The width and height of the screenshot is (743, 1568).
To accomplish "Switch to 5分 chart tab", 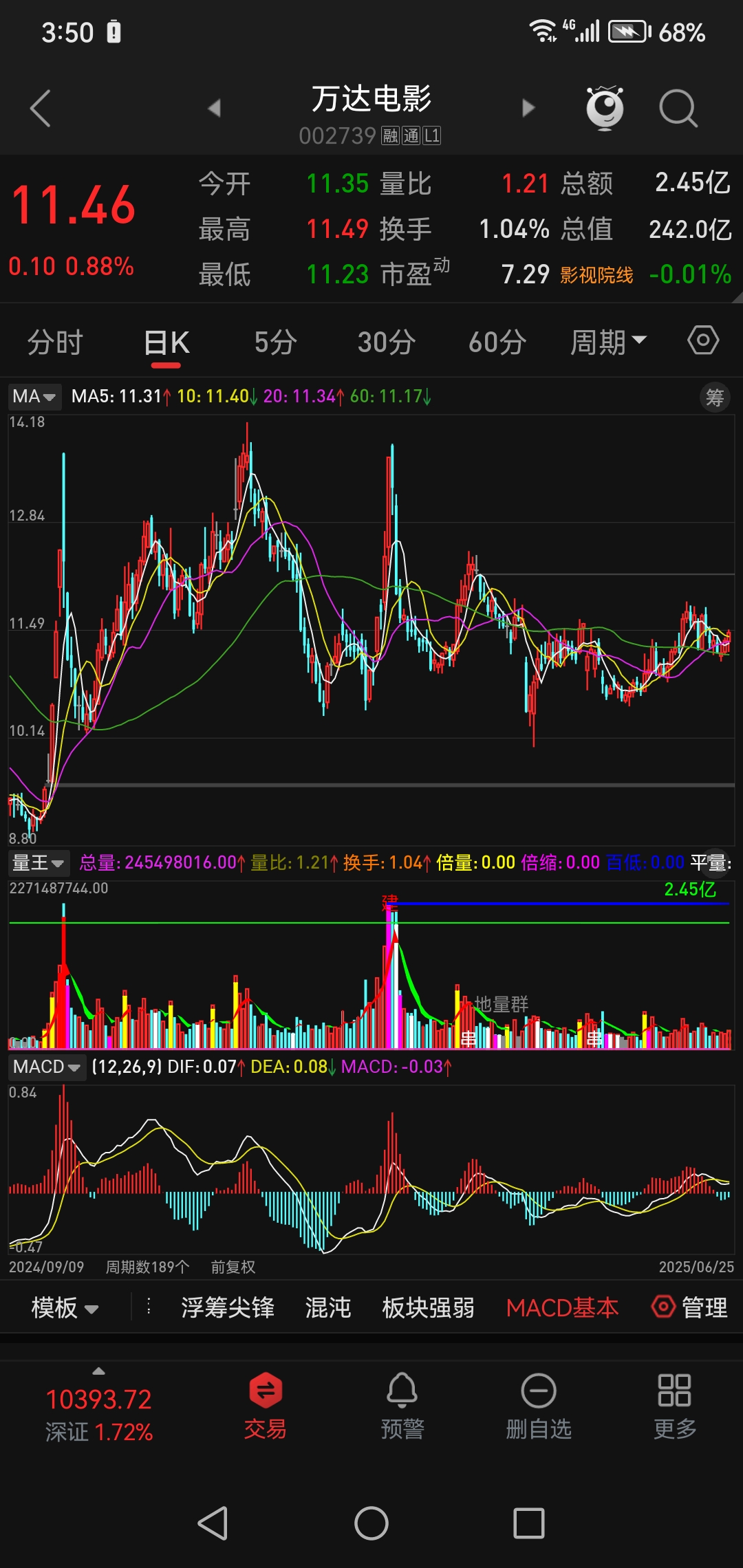I will (276, 342).
